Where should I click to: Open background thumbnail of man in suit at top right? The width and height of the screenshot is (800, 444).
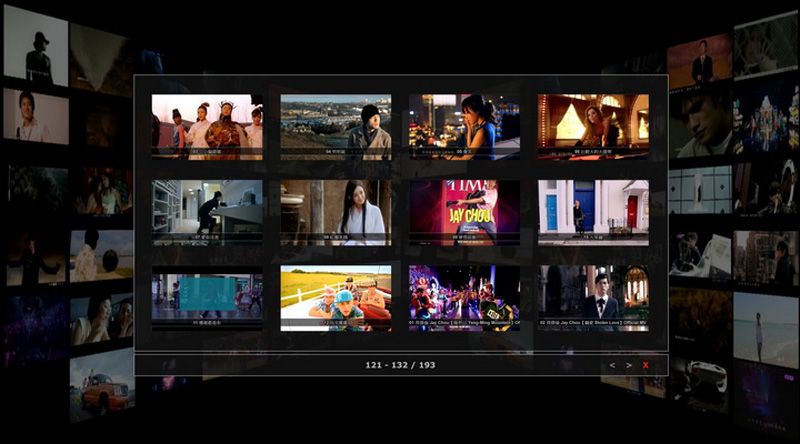pyautogui.click(x=700, y=62)
